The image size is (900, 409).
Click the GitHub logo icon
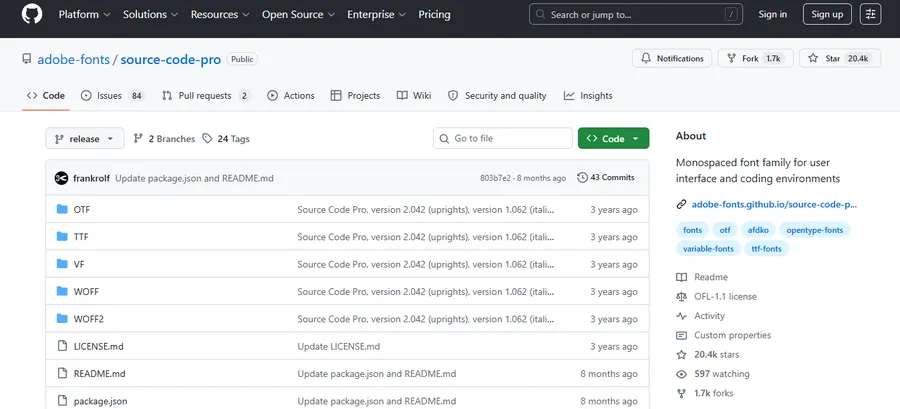pyautogui.click(x=32, y=14)
